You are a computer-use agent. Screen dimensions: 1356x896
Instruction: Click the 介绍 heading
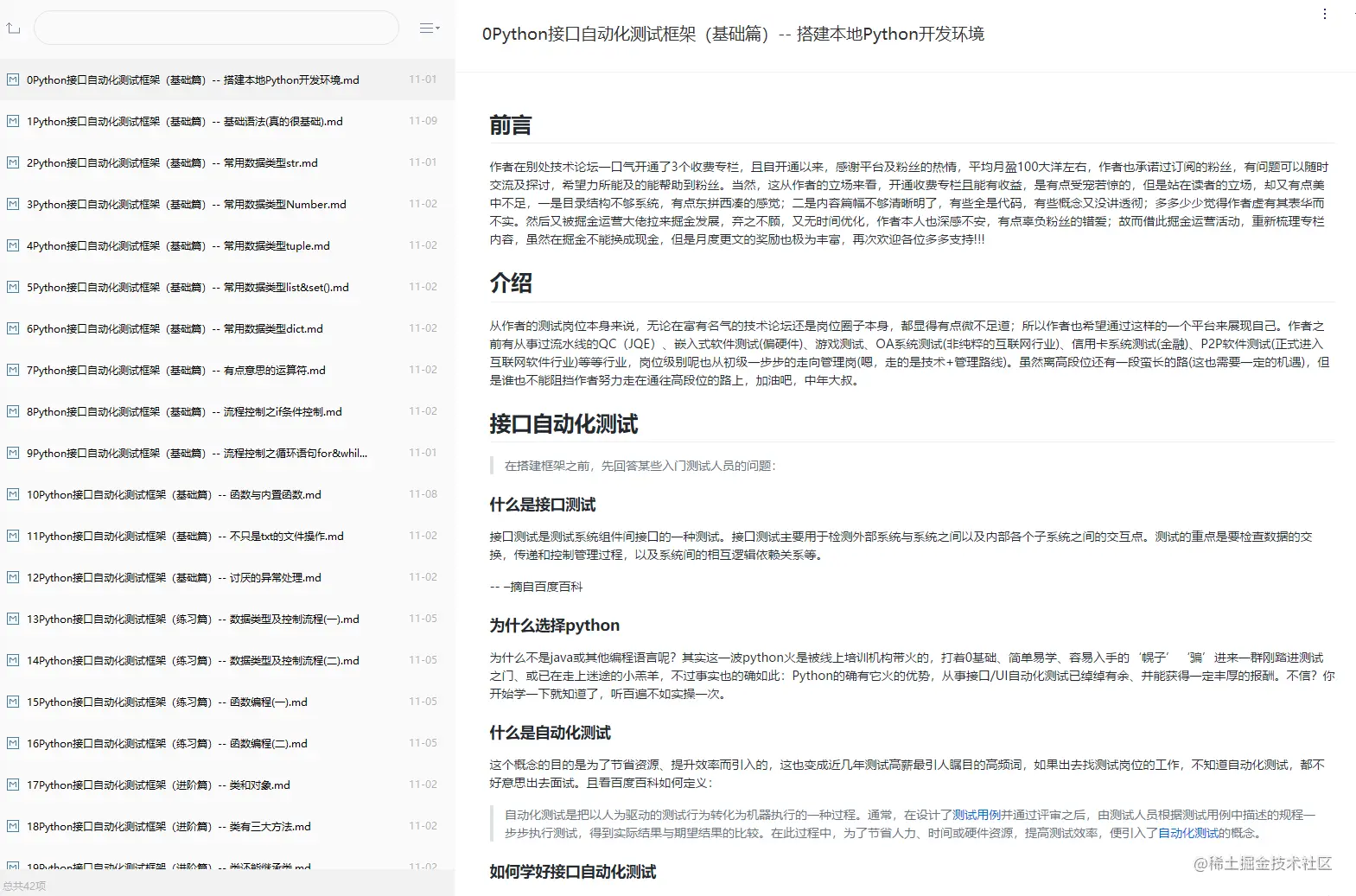click(510, 283)
